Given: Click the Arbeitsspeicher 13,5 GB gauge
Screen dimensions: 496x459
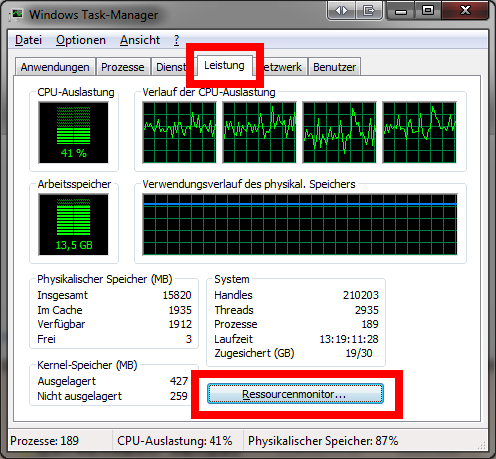Looking at the screenshot, I should 73,224.
